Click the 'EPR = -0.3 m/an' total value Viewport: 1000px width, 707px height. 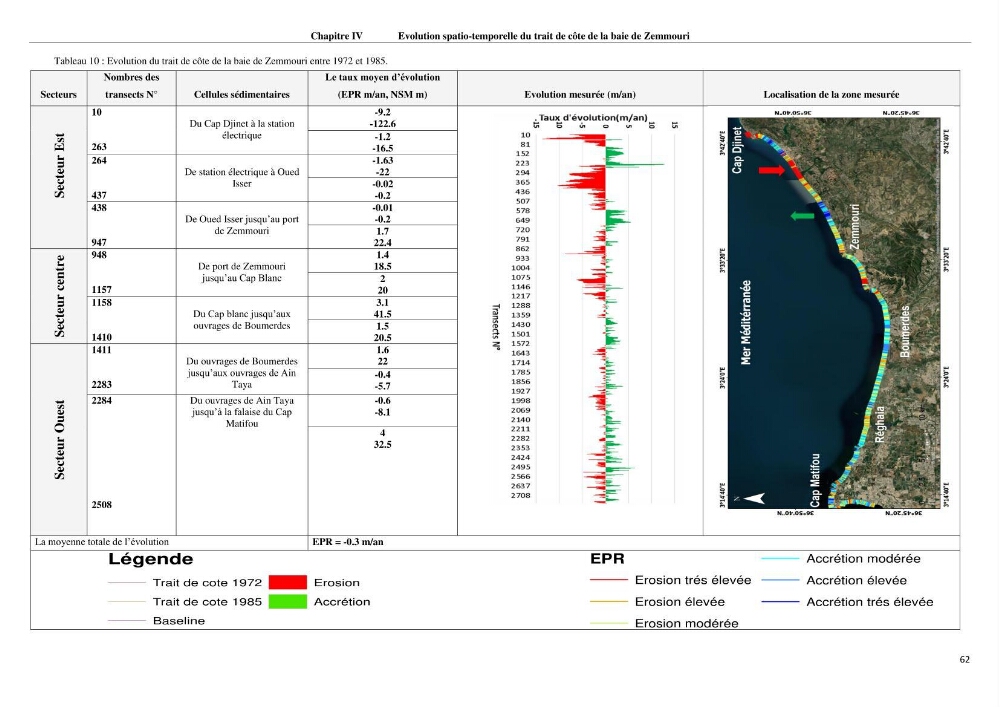point(348,542)
